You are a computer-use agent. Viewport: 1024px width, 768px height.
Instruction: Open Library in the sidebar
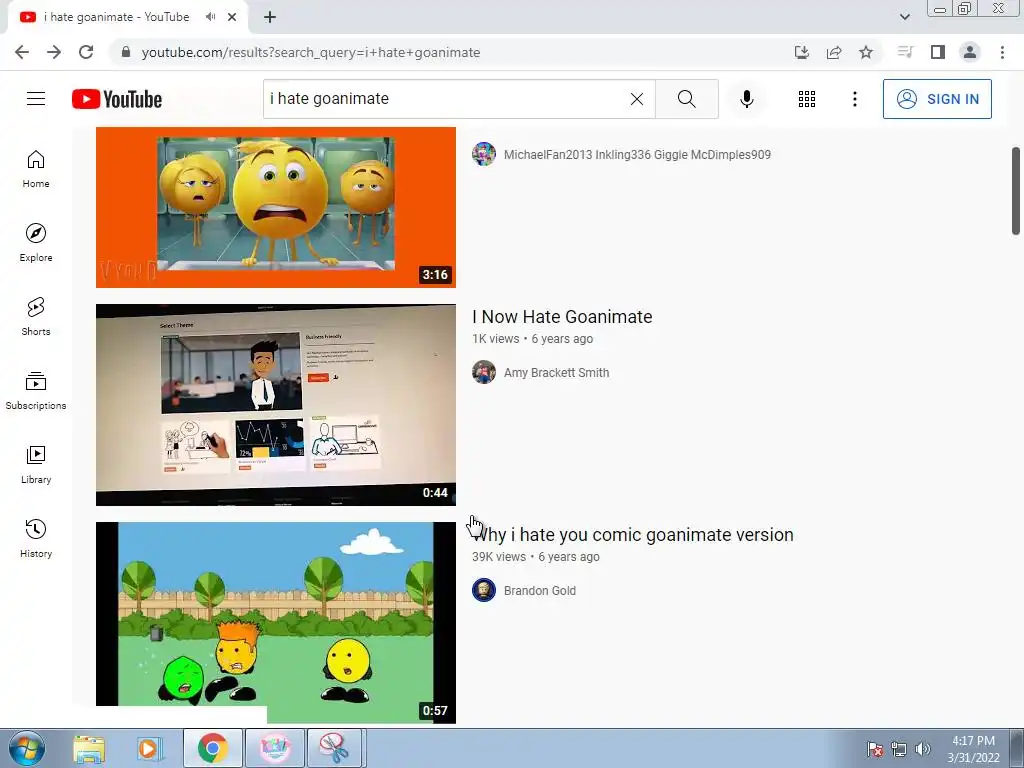point(36,464)
